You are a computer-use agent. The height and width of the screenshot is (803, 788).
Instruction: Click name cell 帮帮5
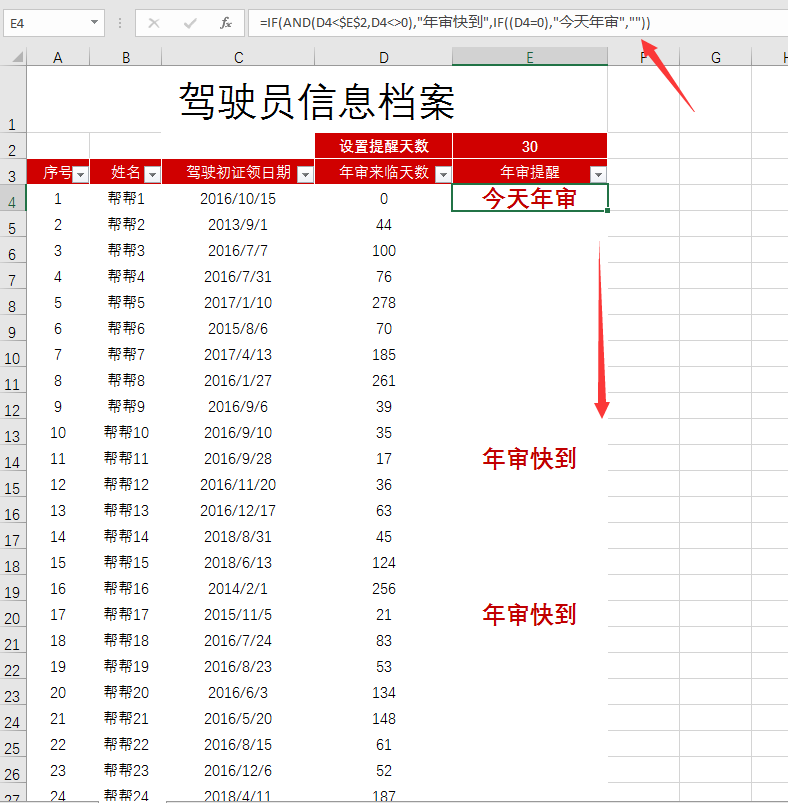pos(126,302)
